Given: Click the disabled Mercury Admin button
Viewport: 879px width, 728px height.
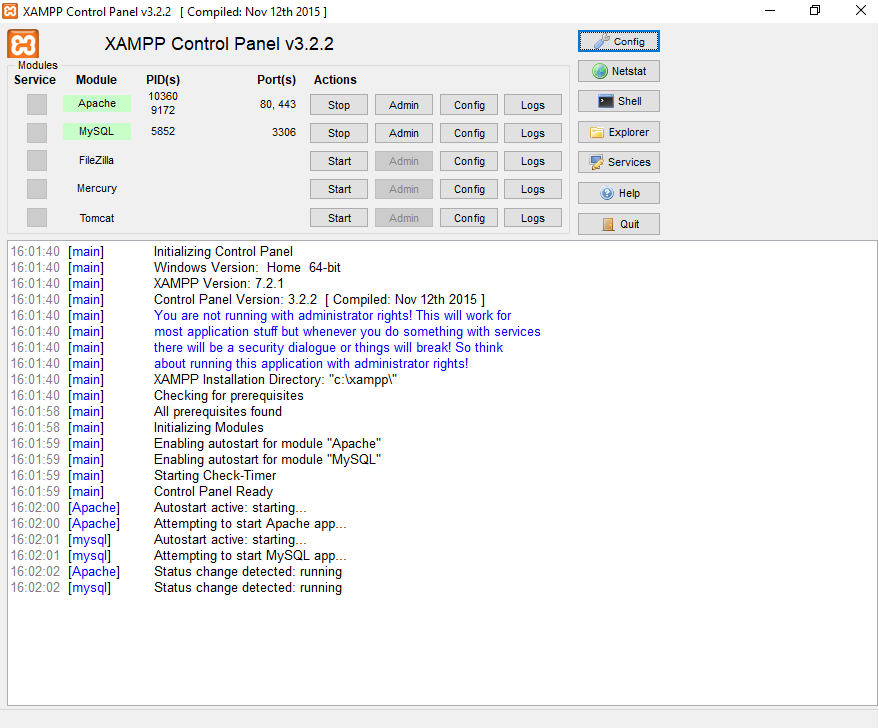Looking at the screenshot, I should 404,189.
